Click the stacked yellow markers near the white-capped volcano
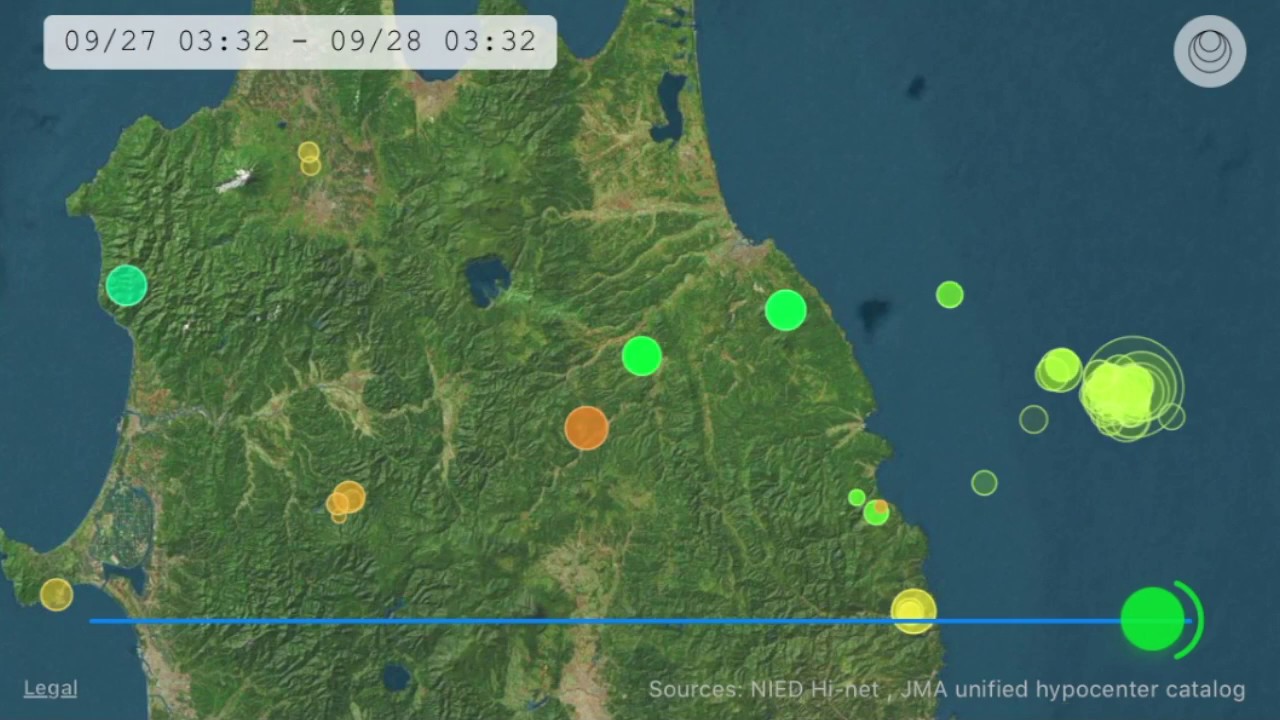The image size is (1280, 720). 309,158
